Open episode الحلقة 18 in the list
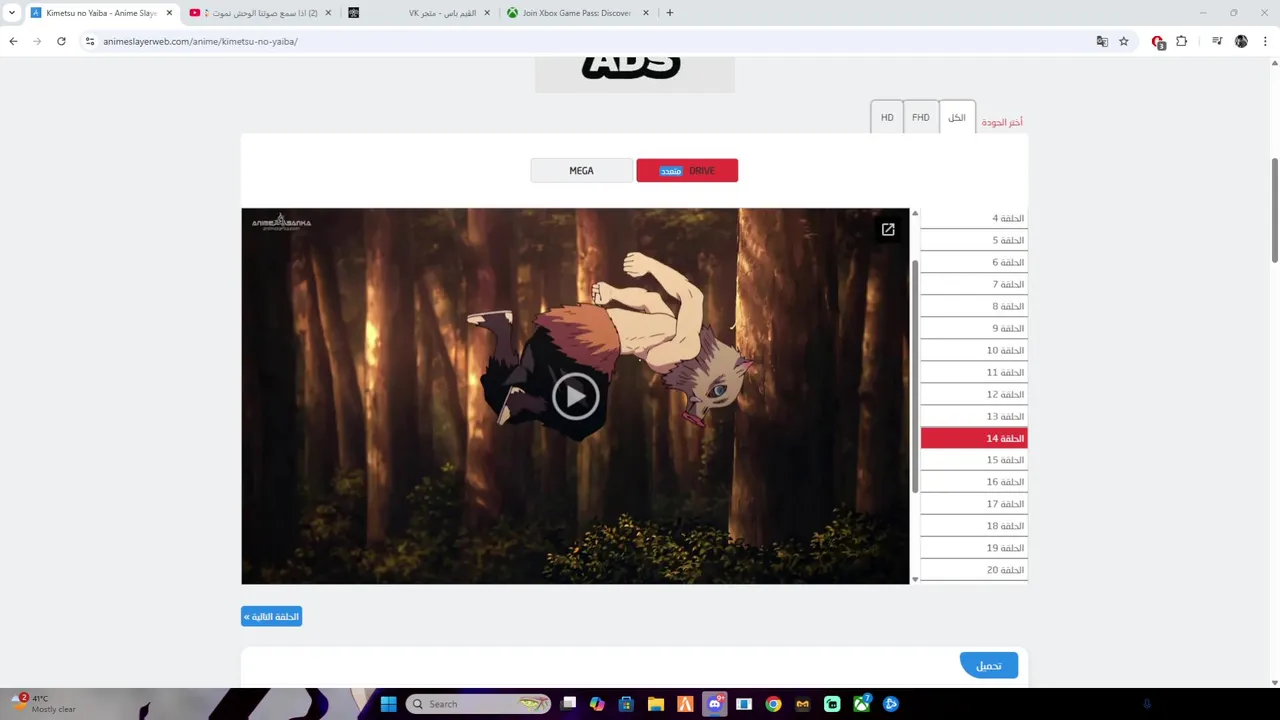Viewport: 1280px width, 720px height. point(974,526)
